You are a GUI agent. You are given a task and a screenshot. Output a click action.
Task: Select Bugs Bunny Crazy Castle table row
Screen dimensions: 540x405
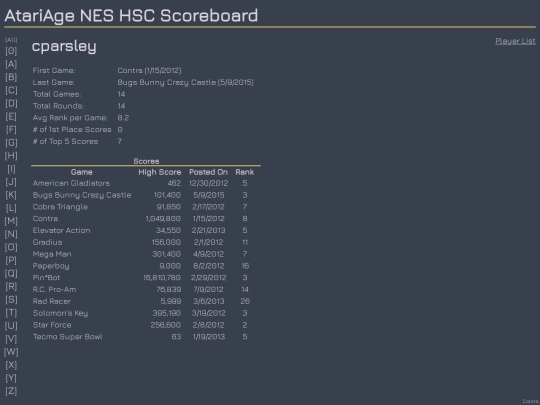pos(146,195)
